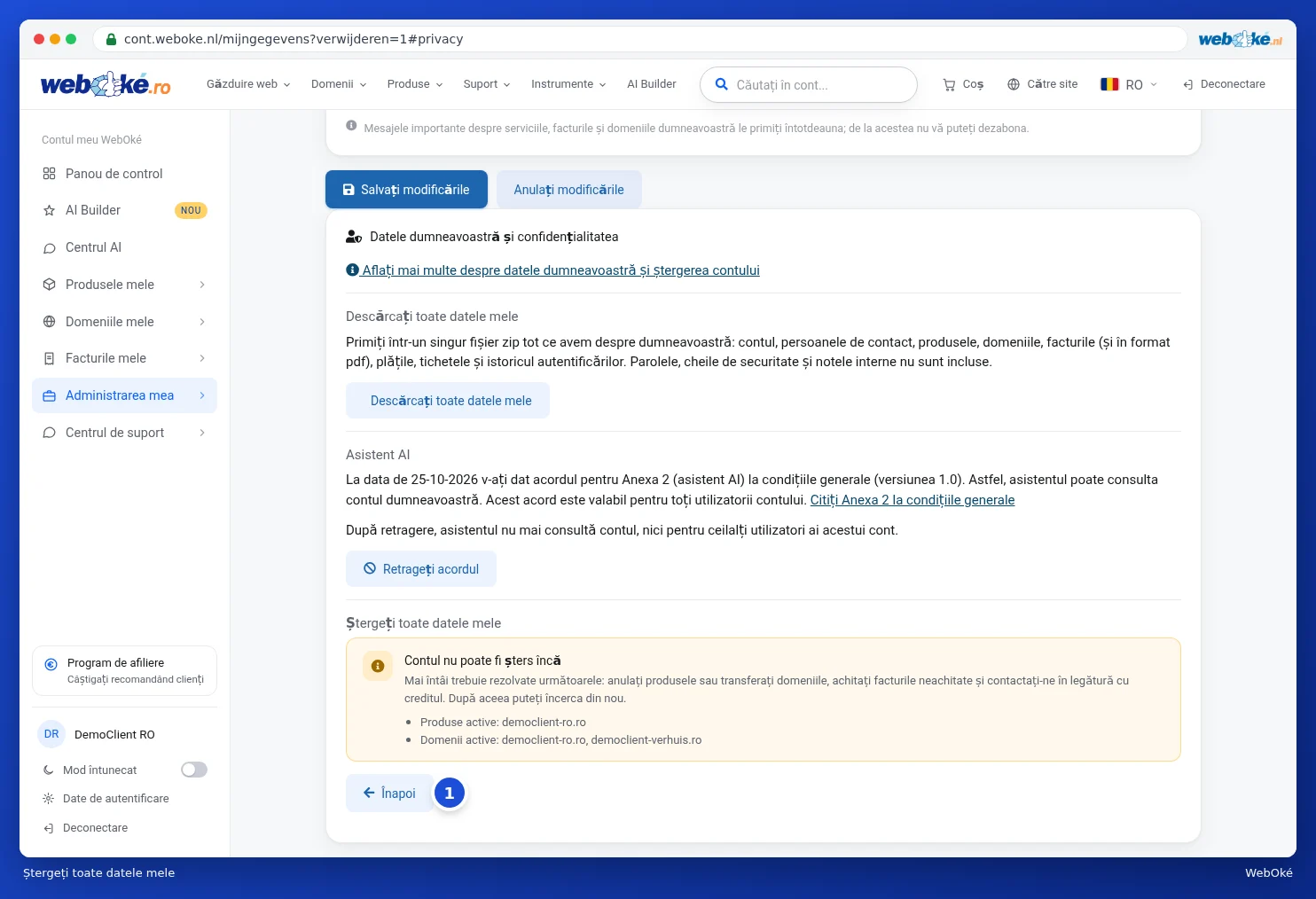Open the Aflați mai multe despre datele link

(x=552, y=270)
